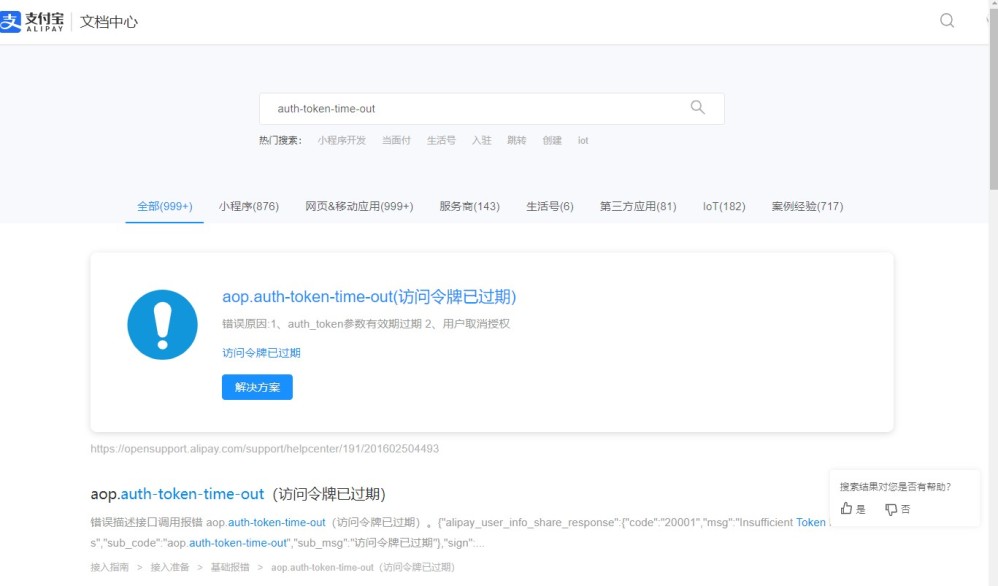The width and height of the screenshot is (998, 586).
Task: Select hot search term 跳转
Action: [x=516, y=141]
